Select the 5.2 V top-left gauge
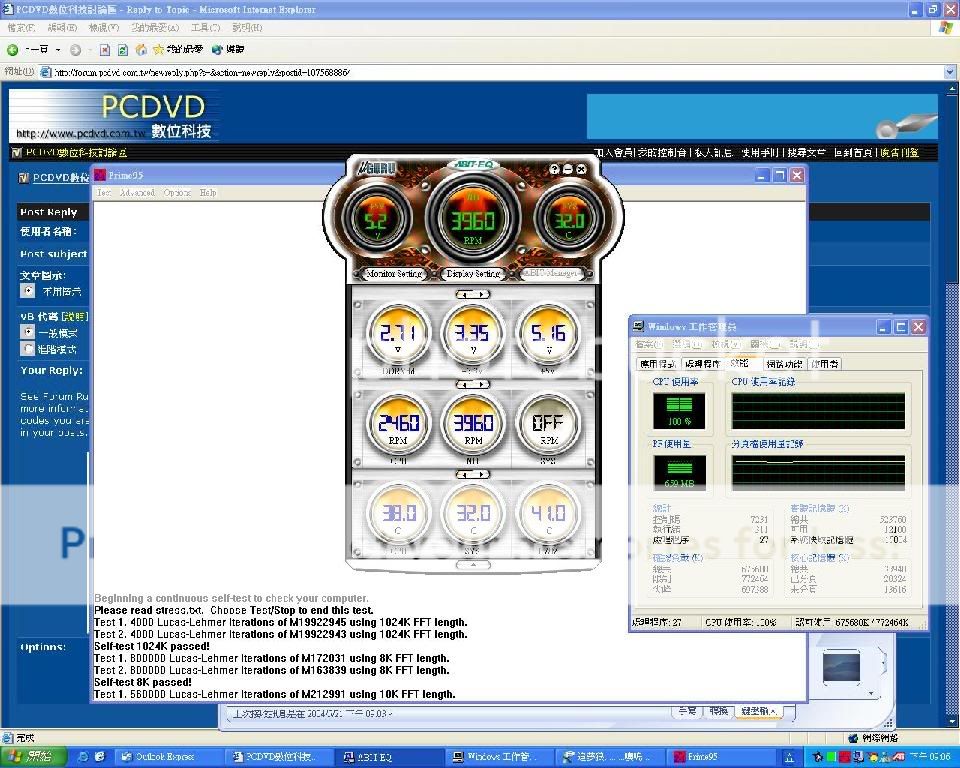The height and width of the screenshot is (768, 960). (x=376, y=219)
